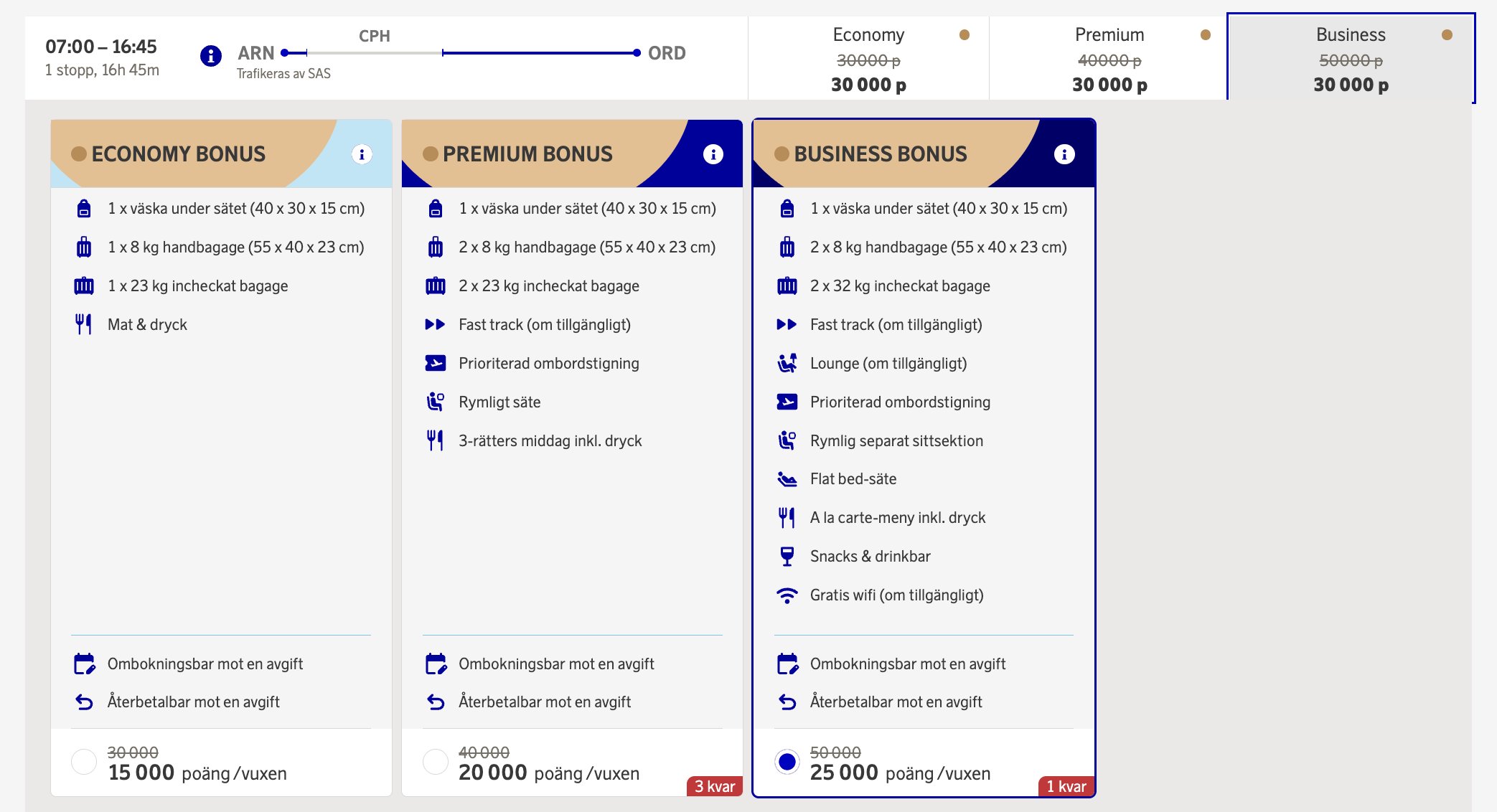
Task: Click the Flat bed-säte seat icon
Action: (787, 479)
